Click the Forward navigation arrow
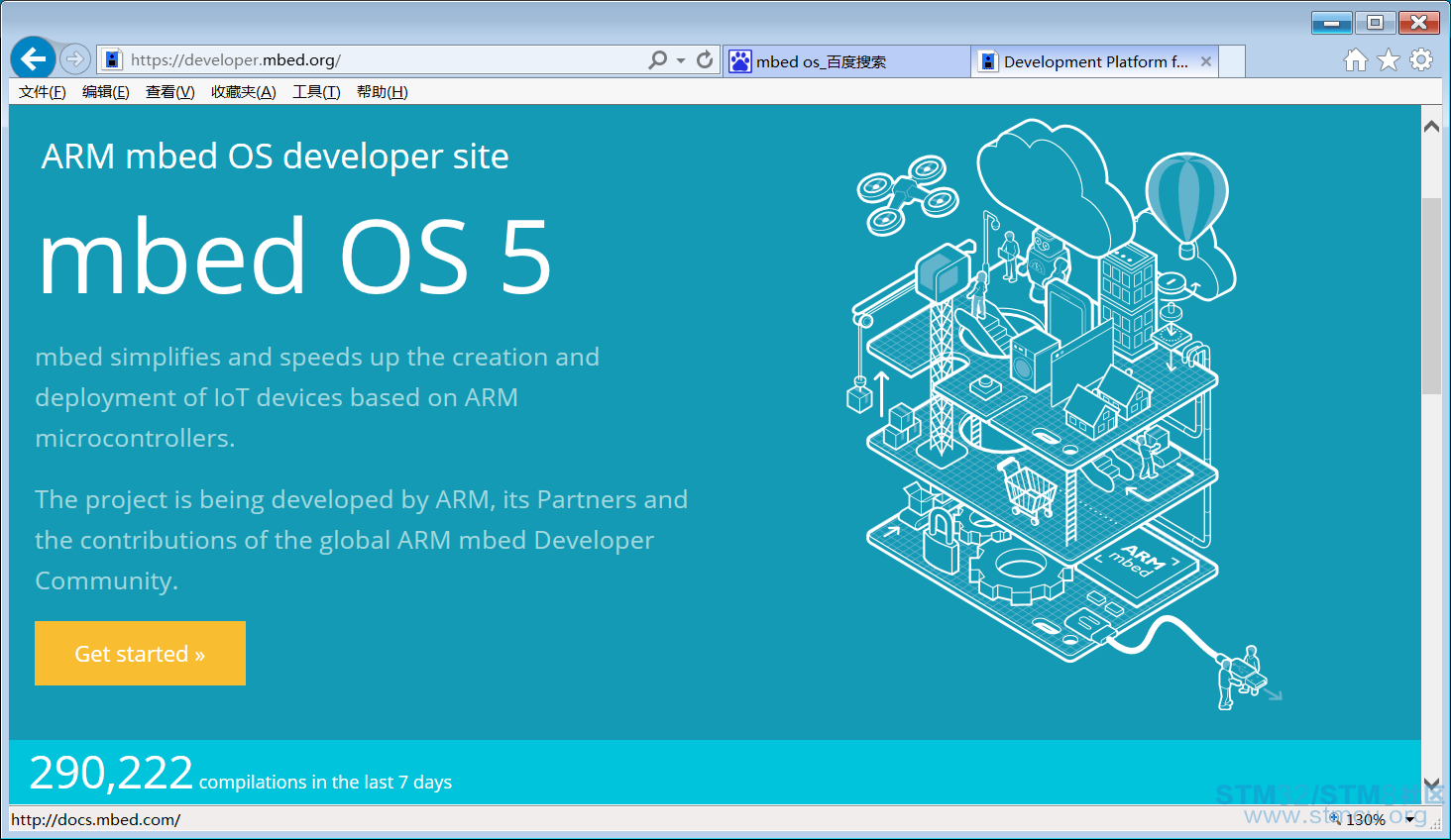The height and width of the screenshot is (840, 1451). [74, 59]
